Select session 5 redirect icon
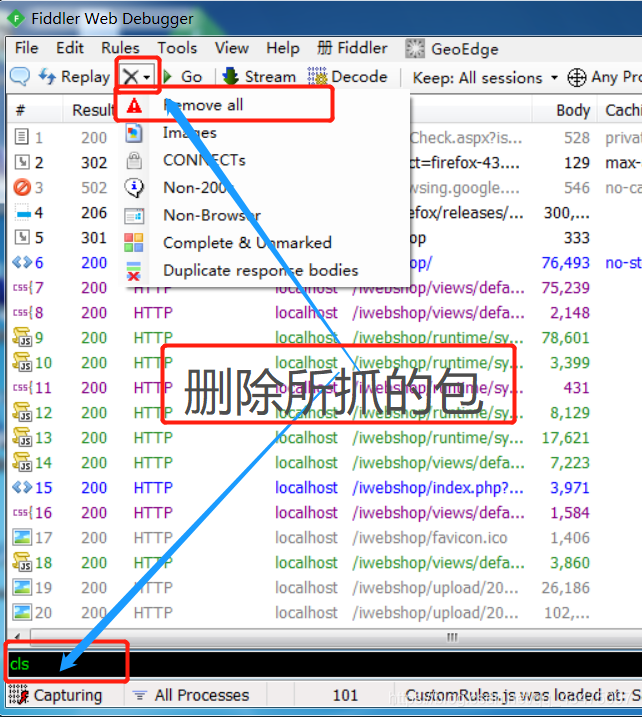Image resolution: width=642 pixels, height=717 pixels. tap(22, 237)
